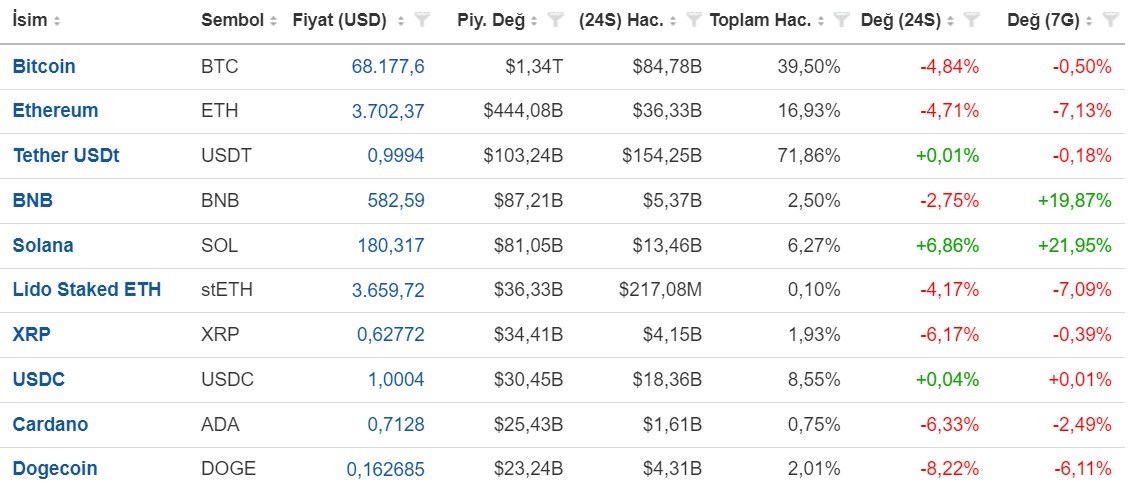
Task: Sort by the Fiyat (USD) column arrows
Action: (x=401, y=21)
